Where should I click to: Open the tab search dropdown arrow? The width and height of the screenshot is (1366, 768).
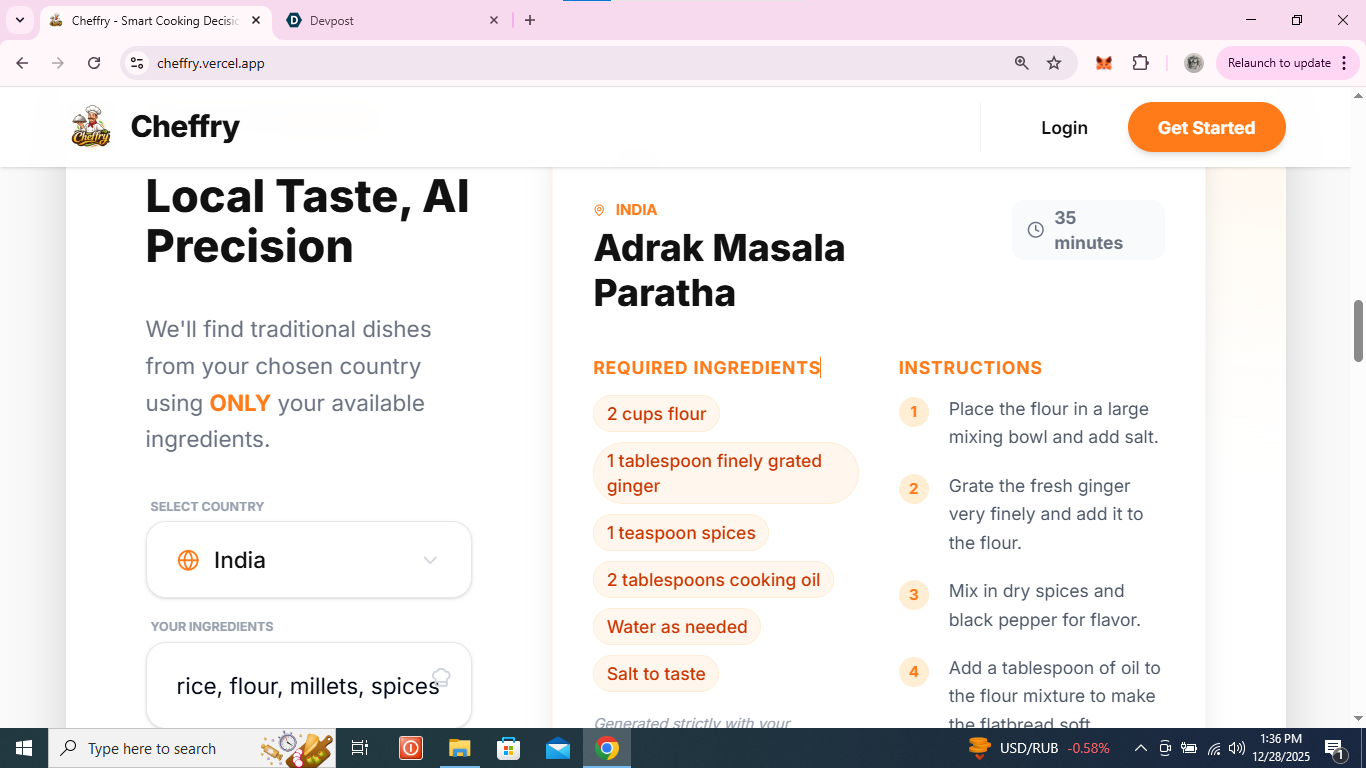[19, 20]
